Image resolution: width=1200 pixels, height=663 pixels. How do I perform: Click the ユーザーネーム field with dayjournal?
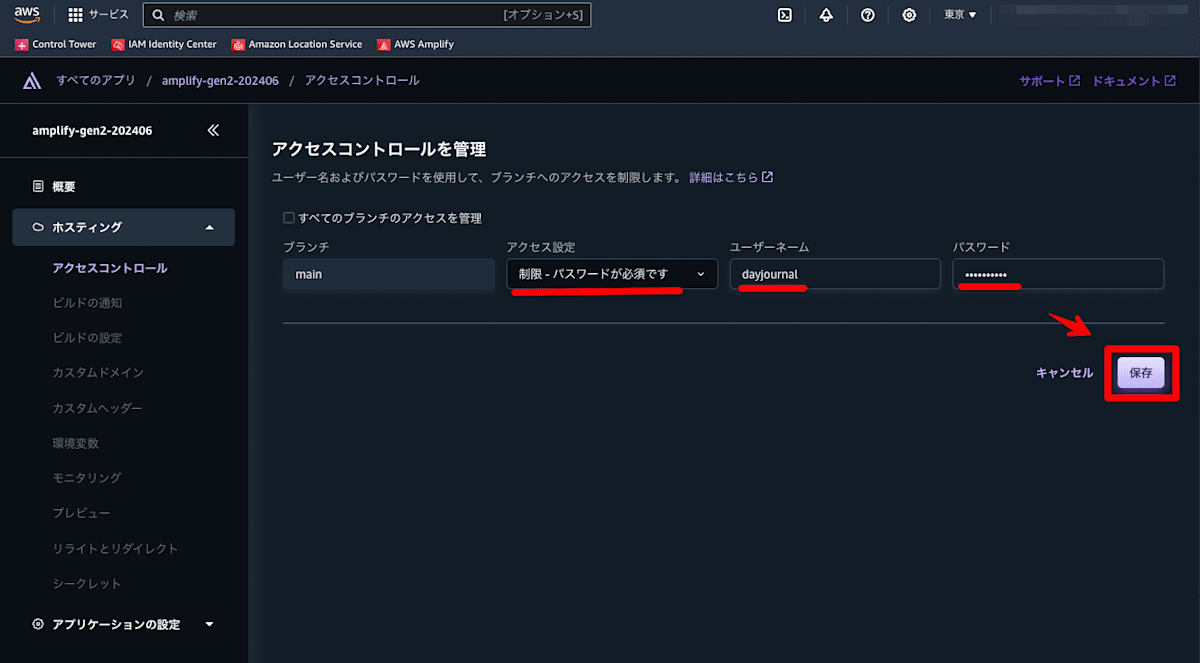pyautogui.click(x=835, y=274)
